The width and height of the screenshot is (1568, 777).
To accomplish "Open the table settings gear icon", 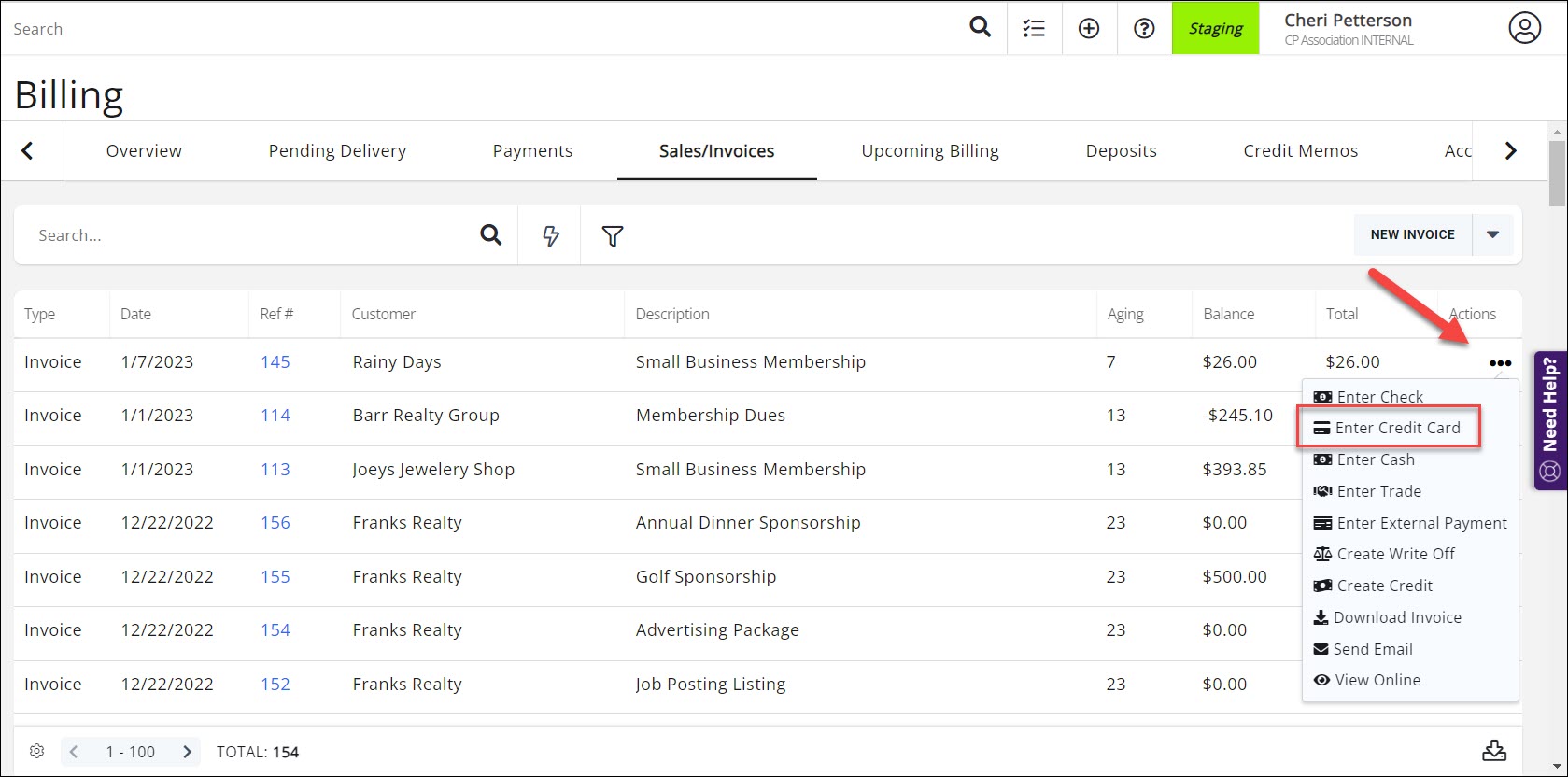I will (37, 752).
